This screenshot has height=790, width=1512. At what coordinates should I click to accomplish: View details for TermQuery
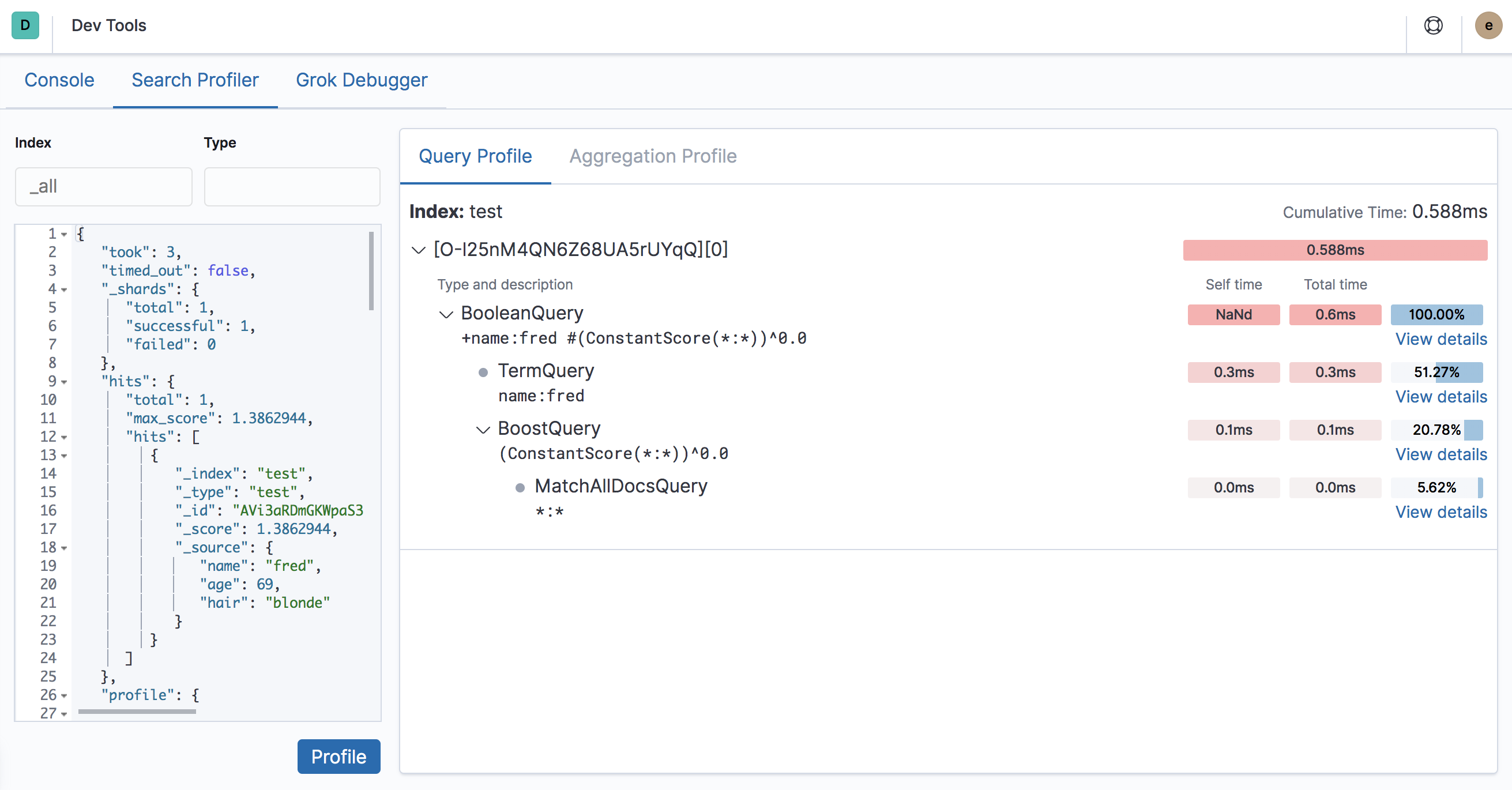point(1440,397)
